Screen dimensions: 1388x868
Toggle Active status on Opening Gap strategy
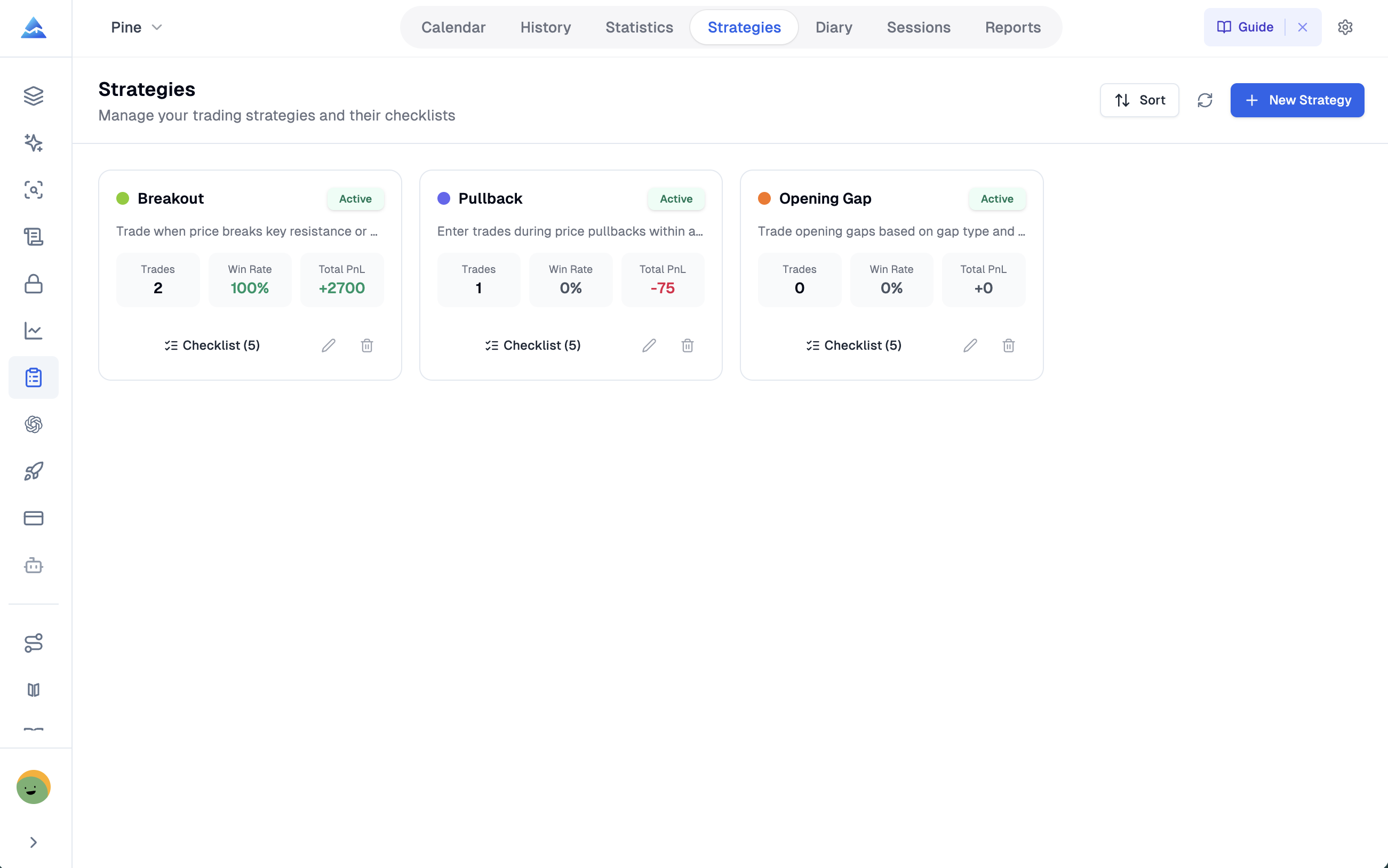coord(996,199)
